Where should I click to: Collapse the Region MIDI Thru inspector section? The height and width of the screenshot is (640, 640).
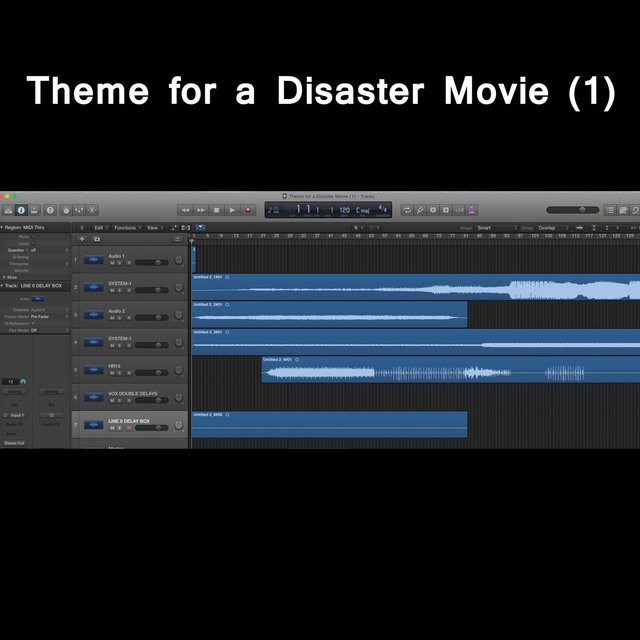[2, 227]
